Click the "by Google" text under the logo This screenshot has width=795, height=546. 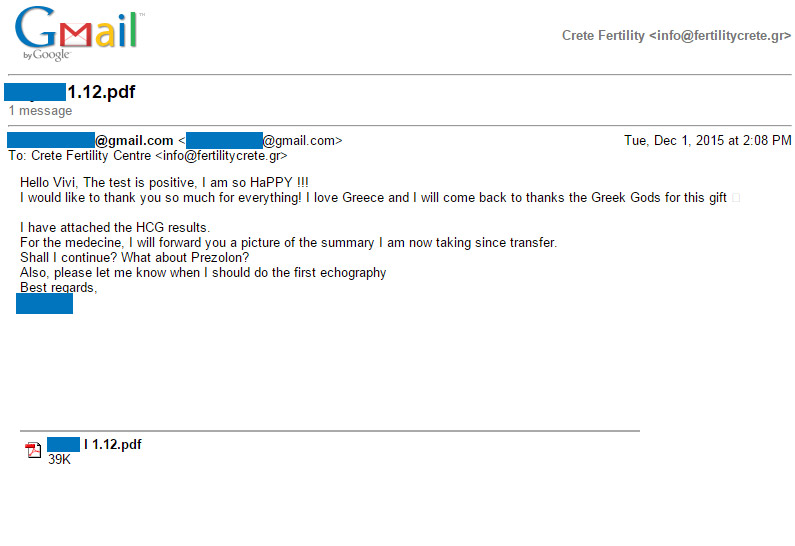47,55
